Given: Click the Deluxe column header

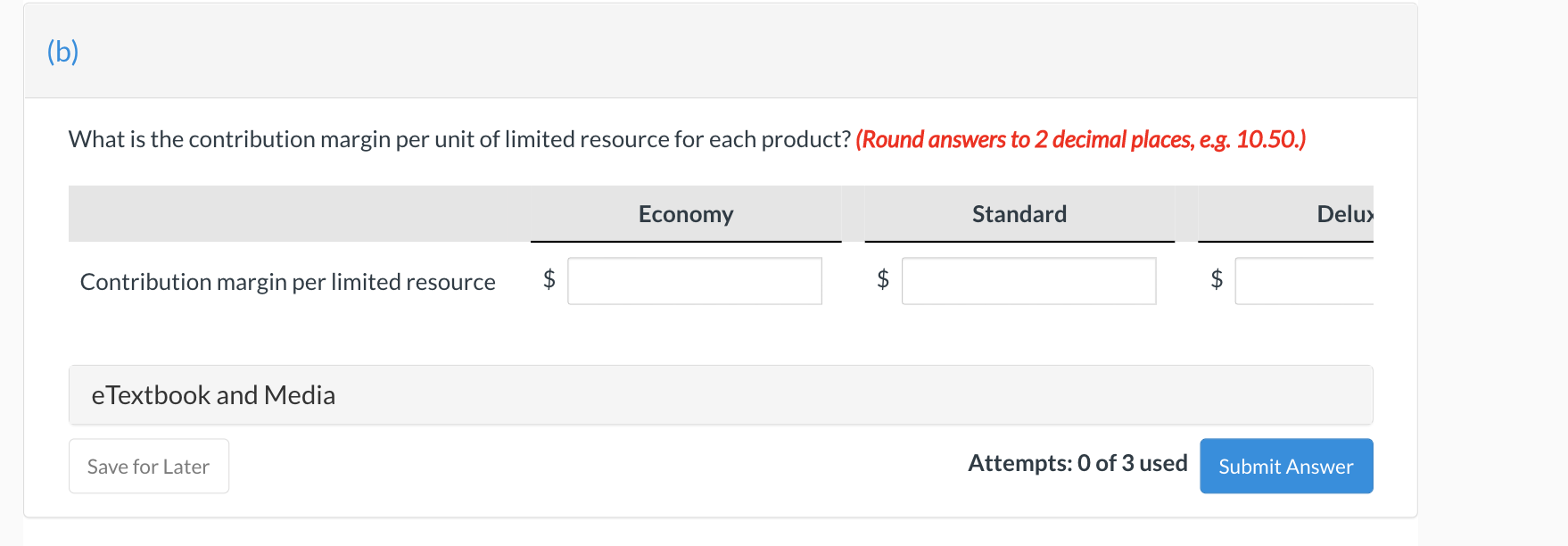Looking at the screenshot, I should click(x=1344, y=214).
